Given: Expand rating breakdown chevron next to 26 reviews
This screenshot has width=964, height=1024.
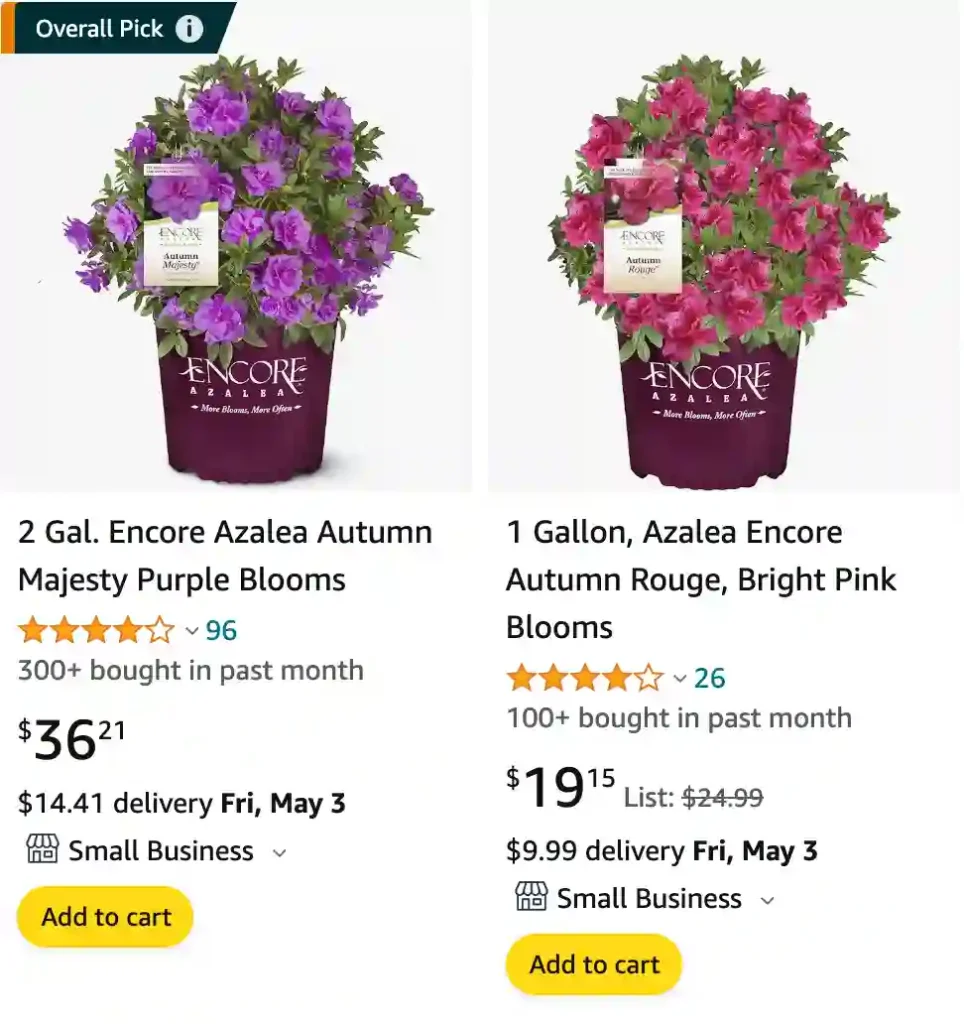Looking at the screenshot, I should [680, 679].
